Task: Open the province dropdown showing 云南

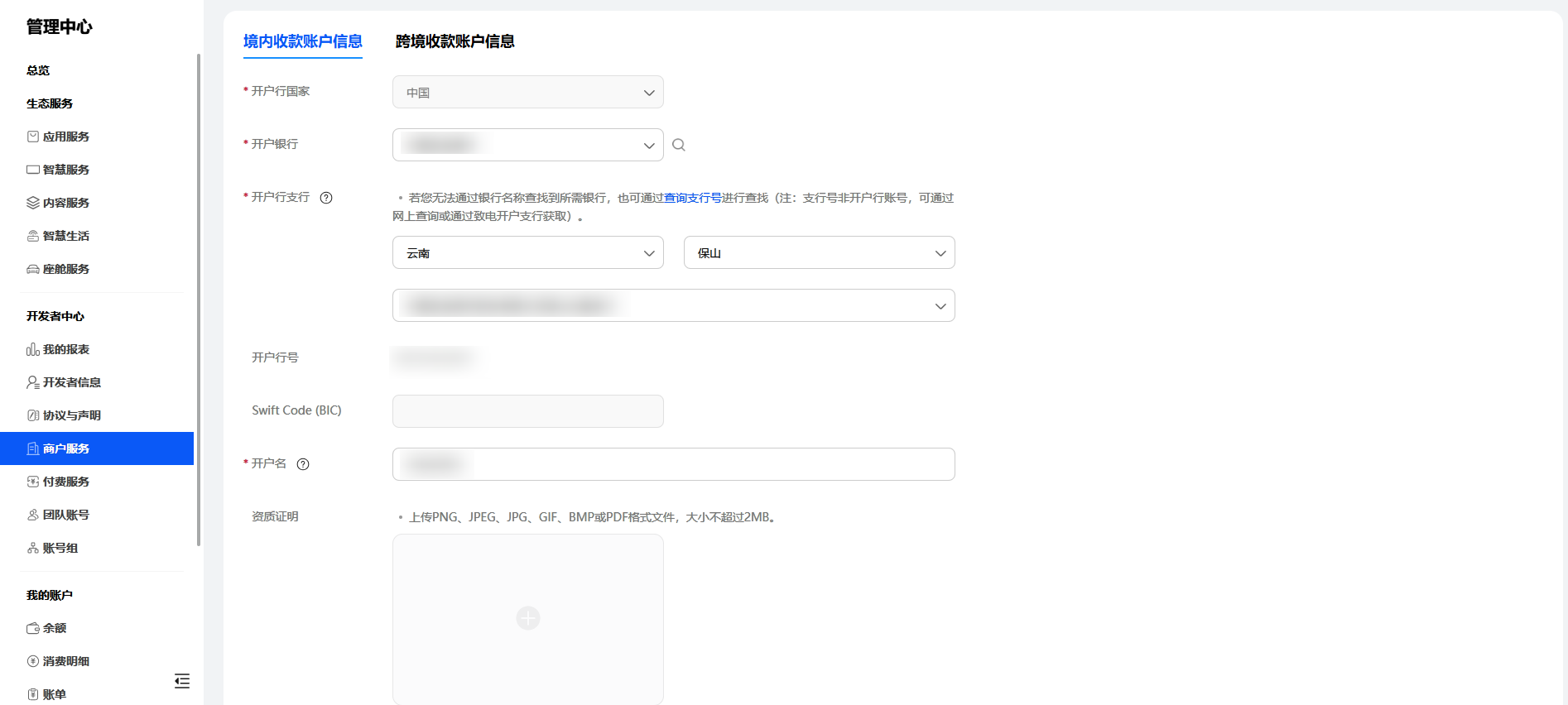Action: [x=528, y=252]
